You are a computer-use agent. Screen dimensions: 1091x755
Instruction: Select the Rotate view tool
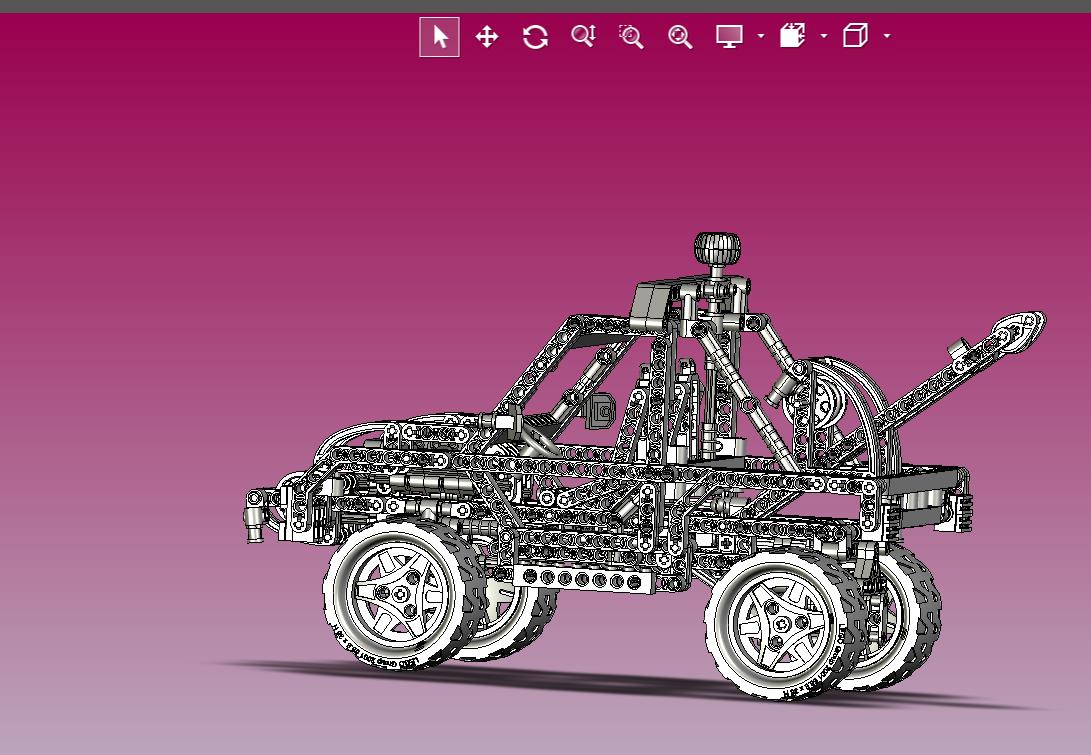click(x=535, y=37)
